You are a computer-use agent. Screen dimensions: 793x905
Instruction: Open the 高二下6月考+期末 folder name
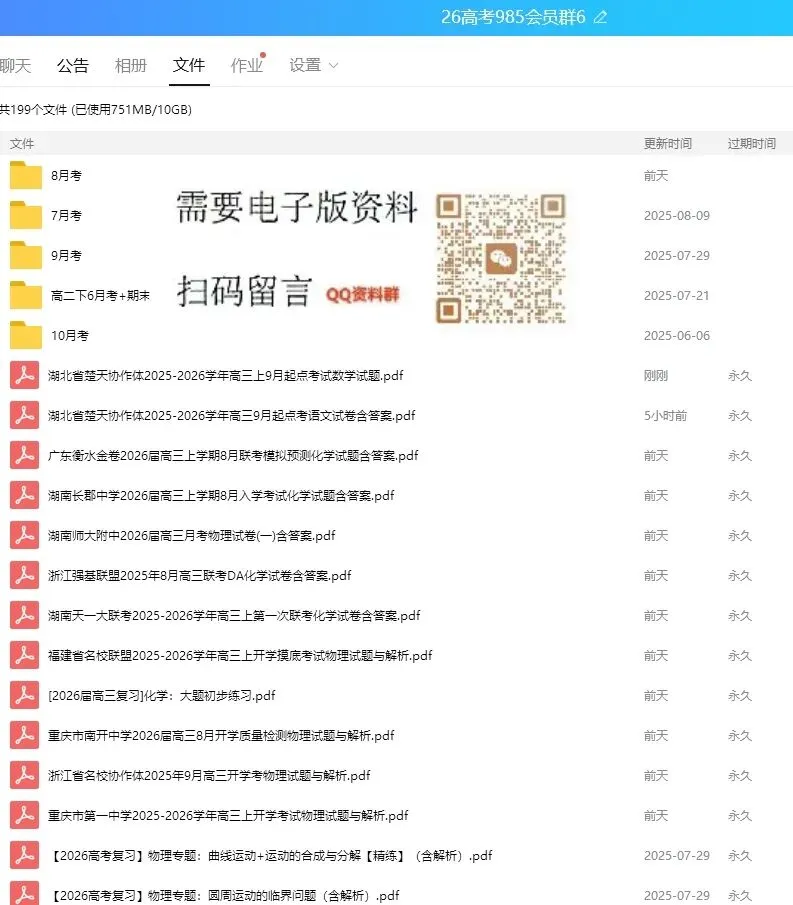pos(100,296)
